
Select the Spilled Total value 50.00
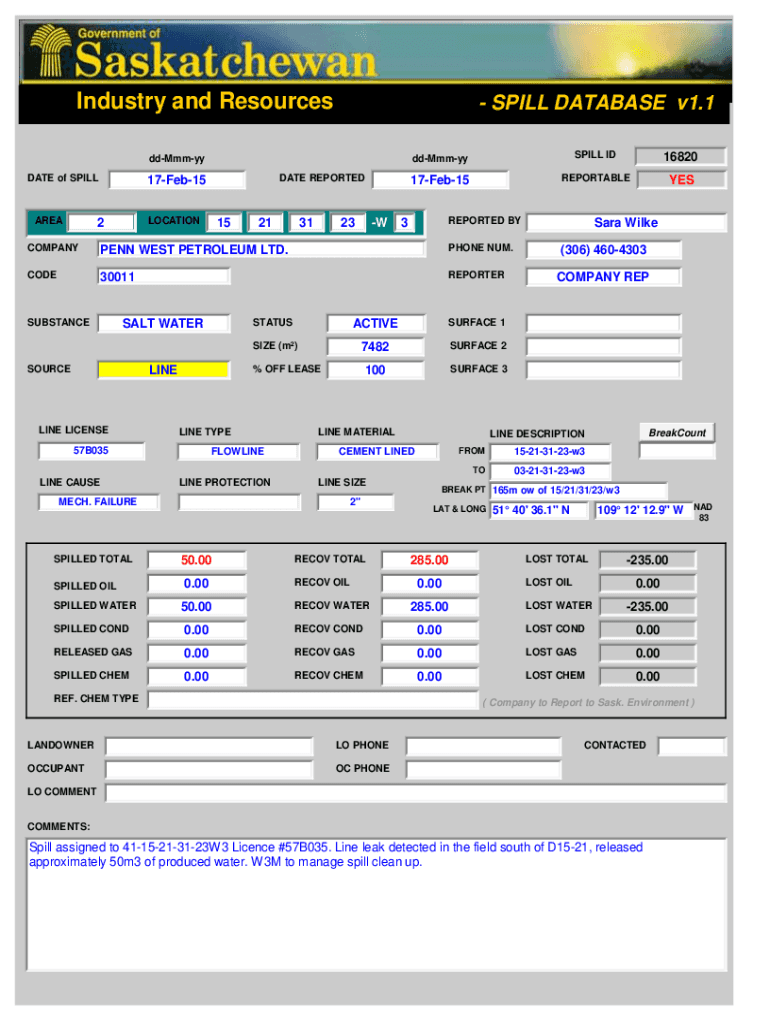point(196,560)
